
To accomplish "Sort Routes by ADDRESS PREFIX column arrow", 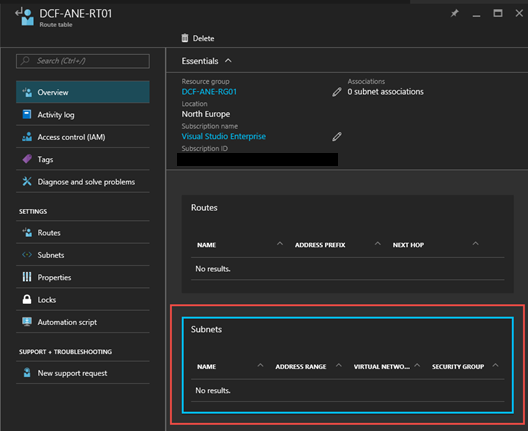I will [378, 244].
